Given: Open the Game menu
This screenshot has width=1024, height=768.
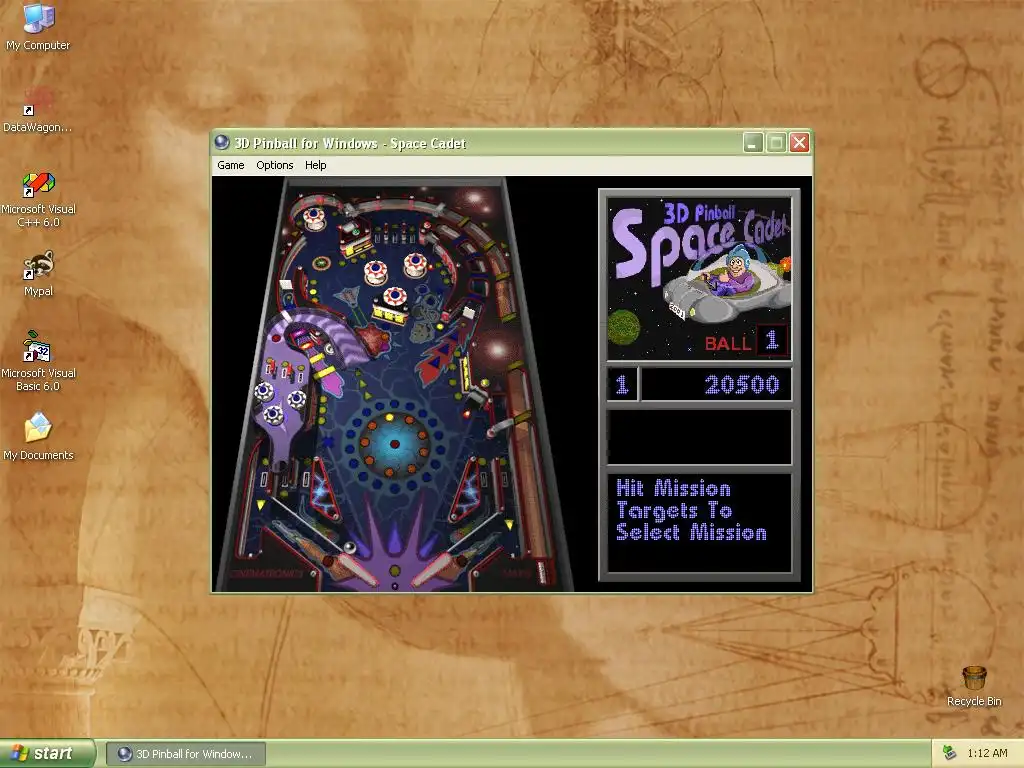Looking at the screenshot, I should tap(231, 165).
